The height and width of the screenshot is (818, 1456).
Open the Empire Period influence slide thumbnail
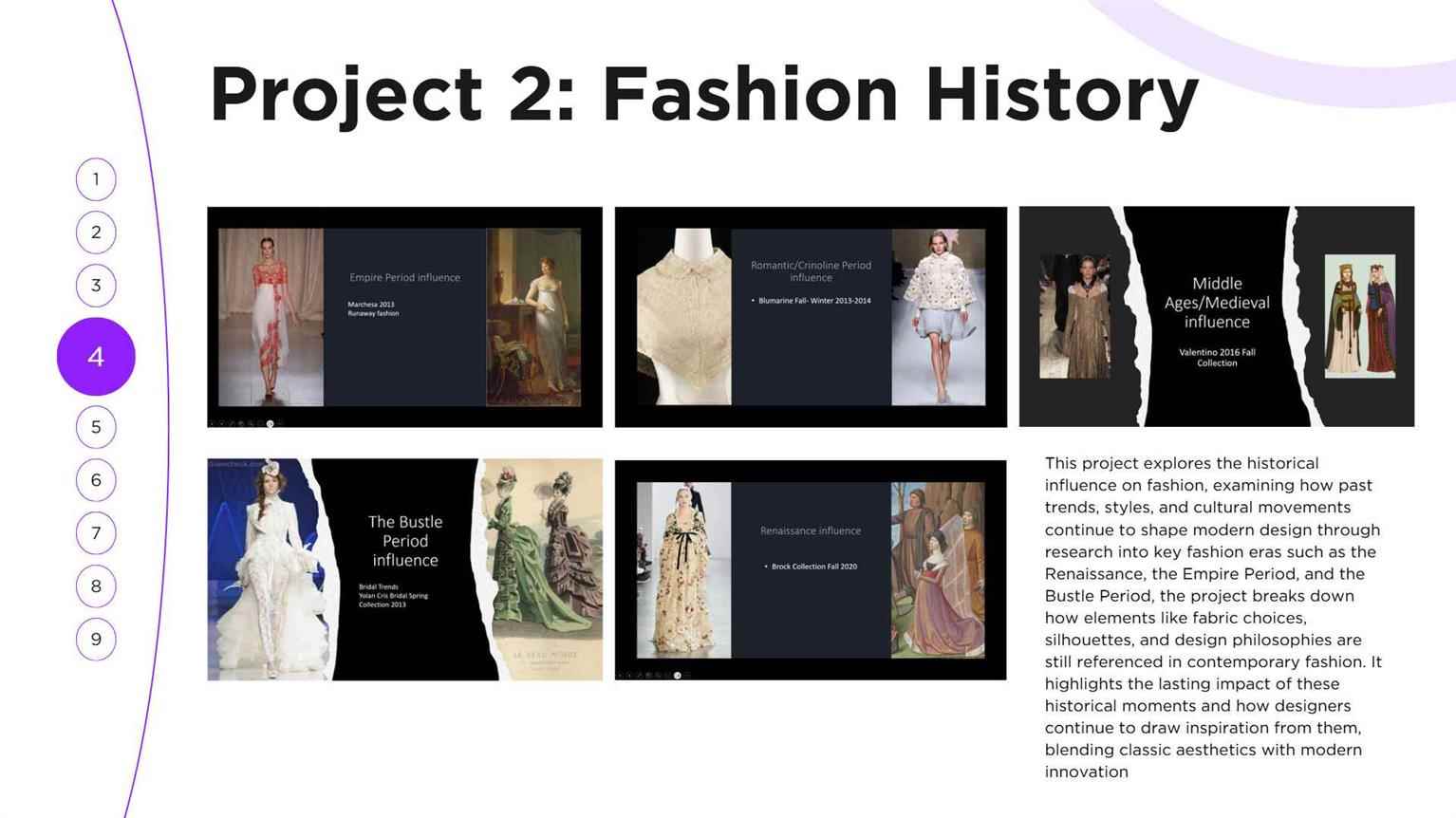(x=404, y=317)
